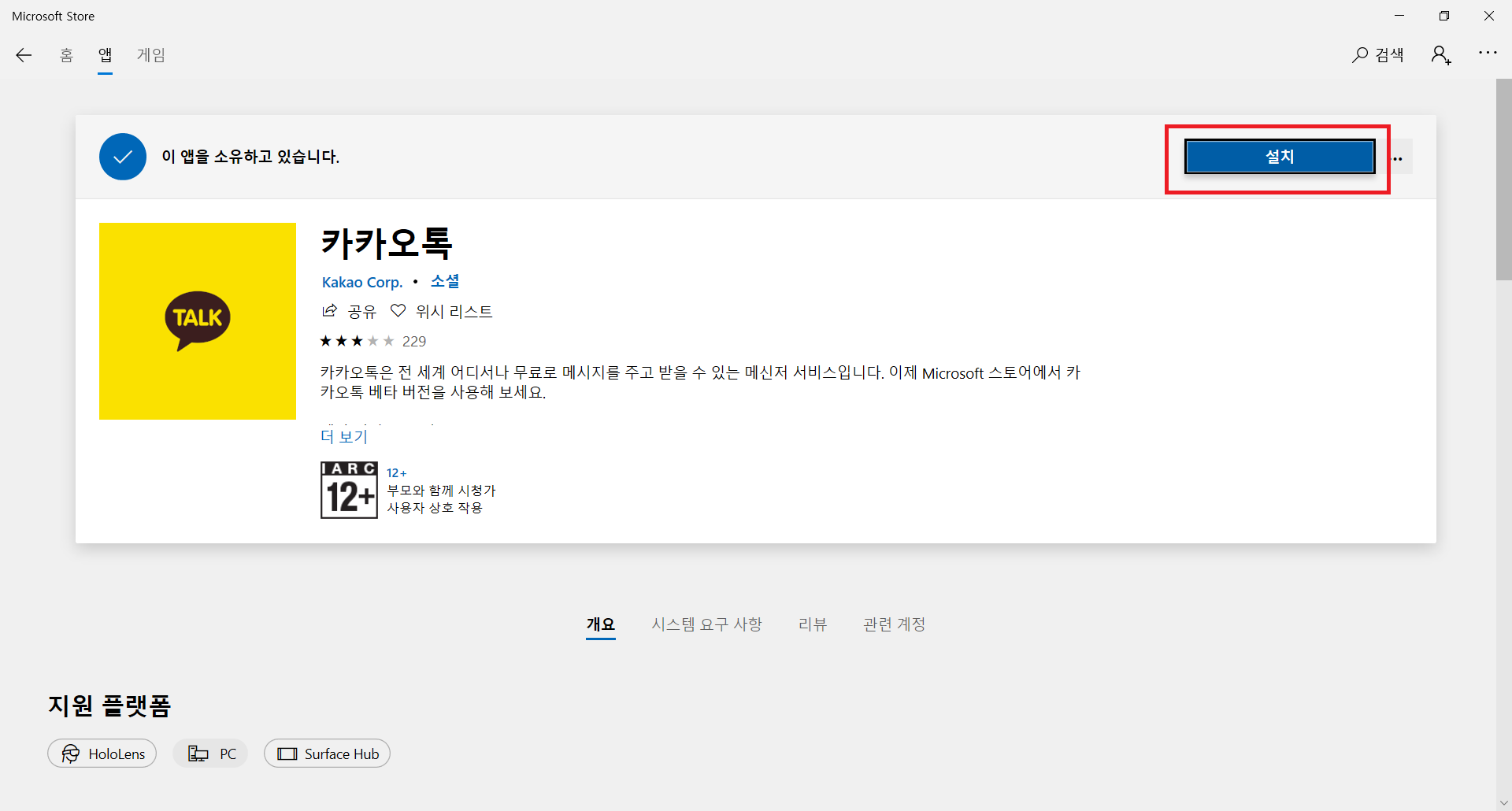Open the top-right more options menu

[x=1488, y=53]
